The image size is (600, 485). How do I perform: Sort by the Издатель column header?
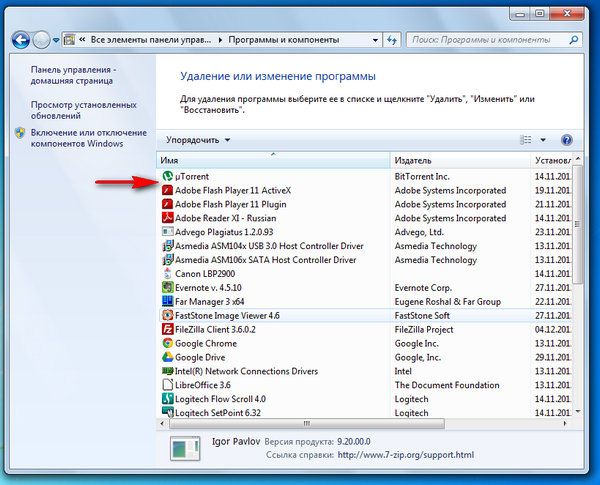pyautogui.click(x=460, y=160)
